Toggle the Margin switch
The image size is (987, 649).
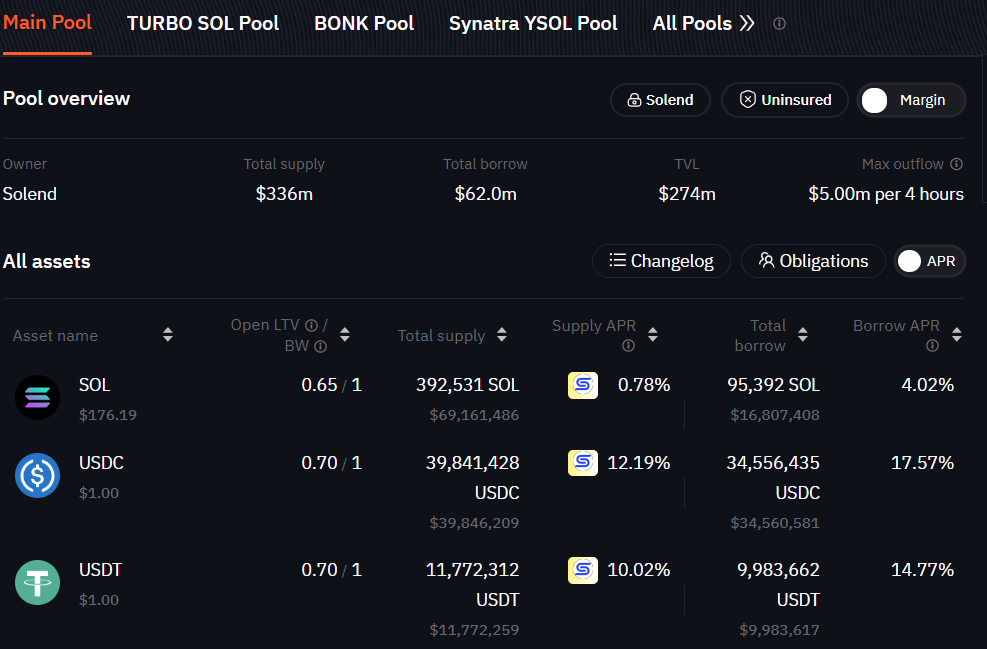tap(911, 100)
